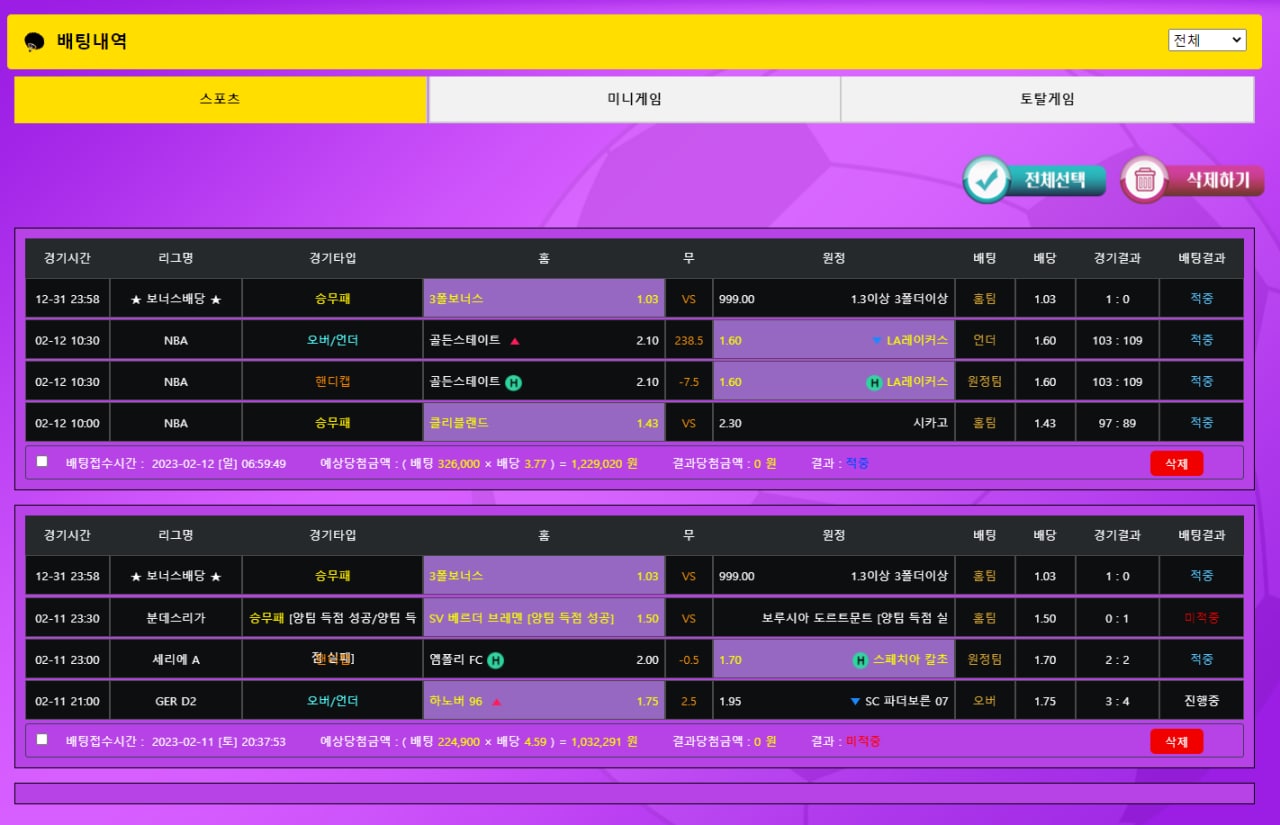The image size is (1280, 825).
Task: Switch to the 미니게임 tab
Action: [634, 99]
